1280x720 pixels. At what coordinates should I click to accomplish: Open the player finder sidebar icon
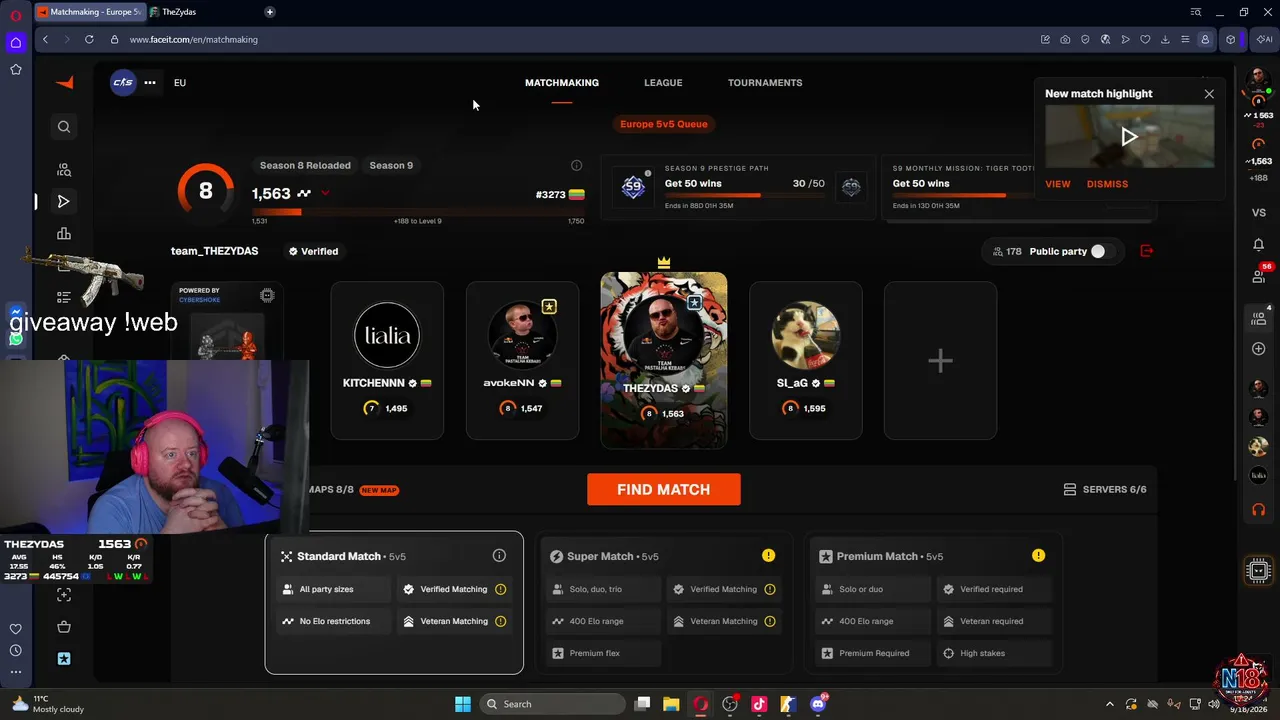point(64,170)
